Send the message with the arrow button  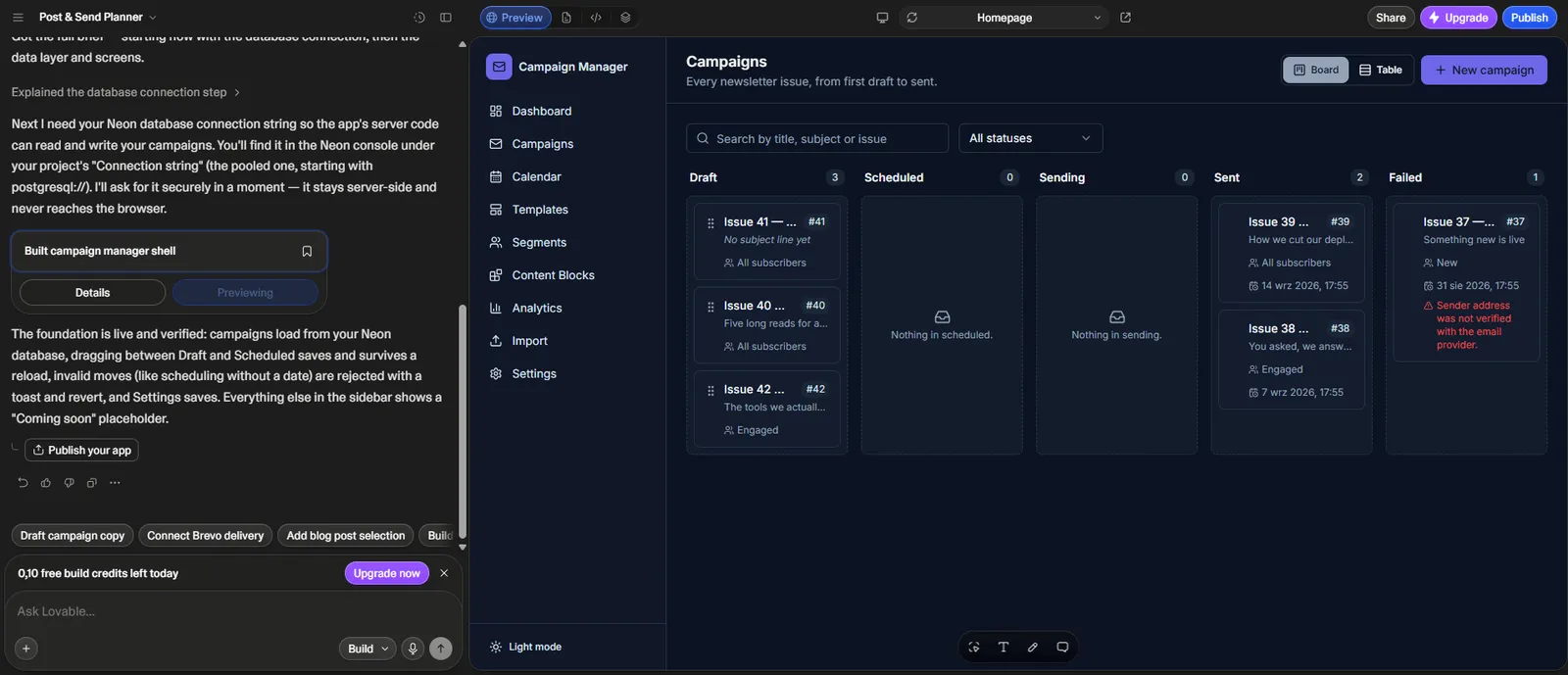coord(441,648)
